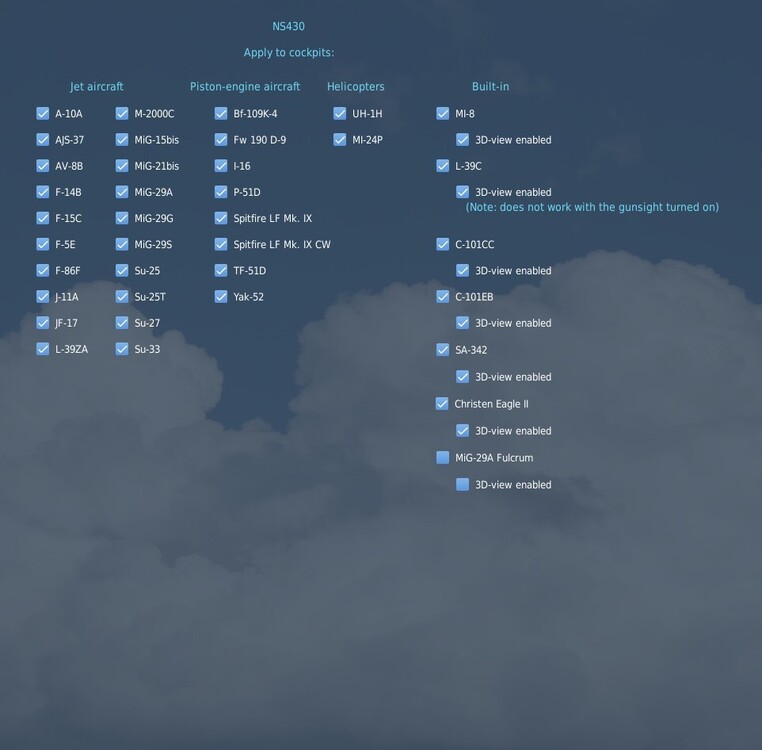Uncheck the built-in MI-8 checkbox
This screenshot has height=750, width=762.
(443, 114)
